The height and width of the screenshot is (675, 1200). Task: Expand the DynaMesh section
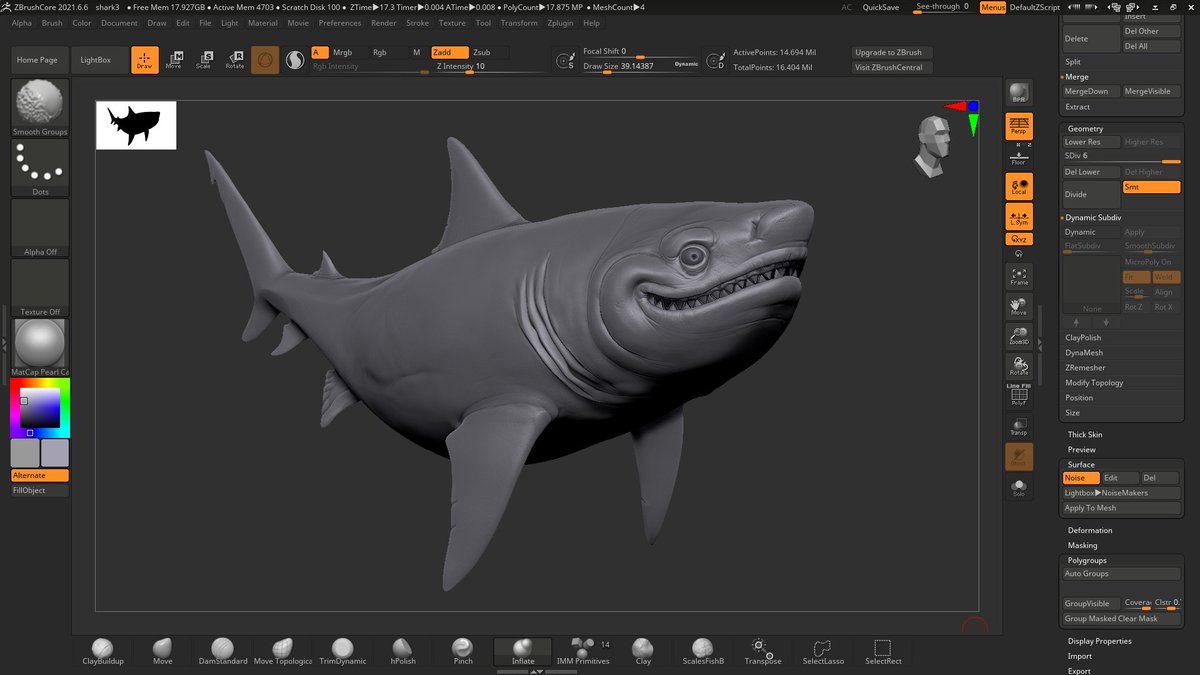pos(1084,353)
